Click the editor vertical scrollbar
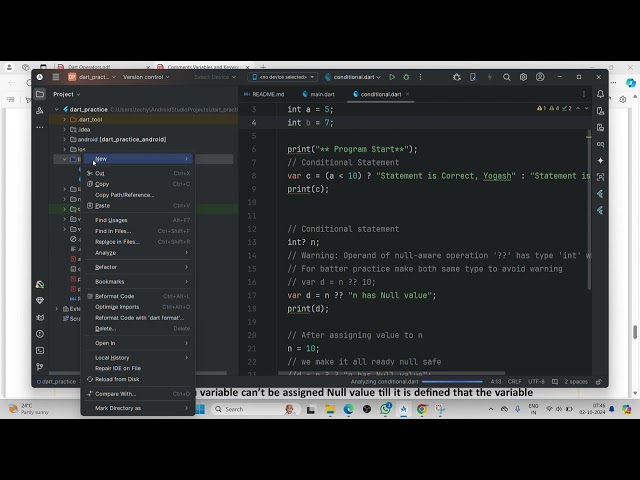640x480 pixels. pos(589,209)
